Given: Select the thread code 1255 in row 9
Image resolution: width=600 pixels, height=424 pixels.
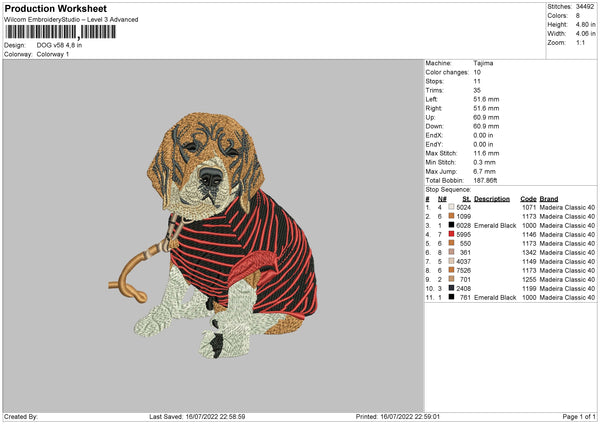Looking at the screenshot, I should point(530,279).
